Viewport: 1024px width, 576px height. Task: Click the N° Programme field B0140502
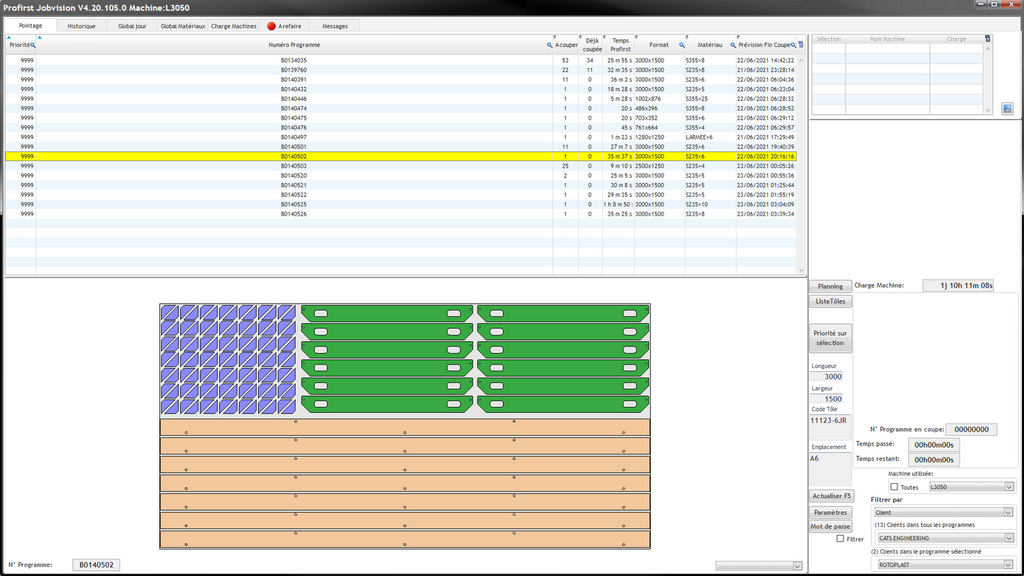96,565
